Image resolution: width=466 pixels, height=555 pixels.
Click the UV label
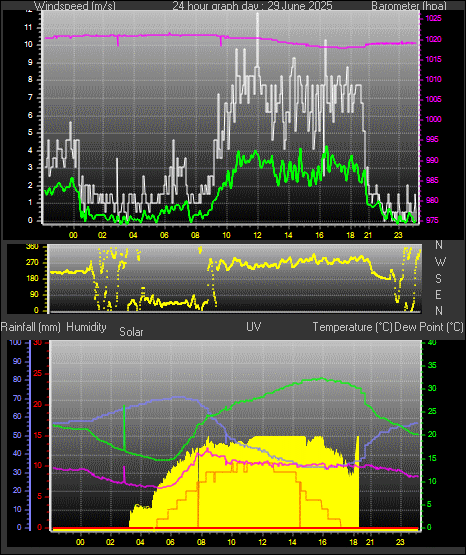[x=254, y=327]
